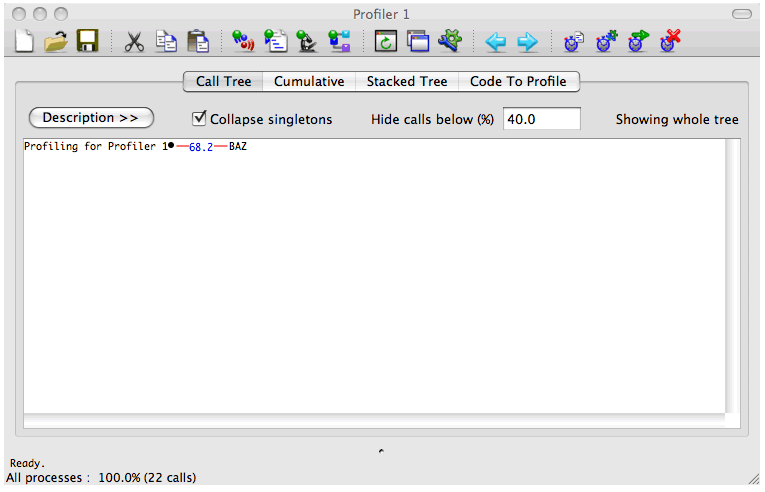
Task: Click the horizontal scrollbar below the tree
Action: 374,420
